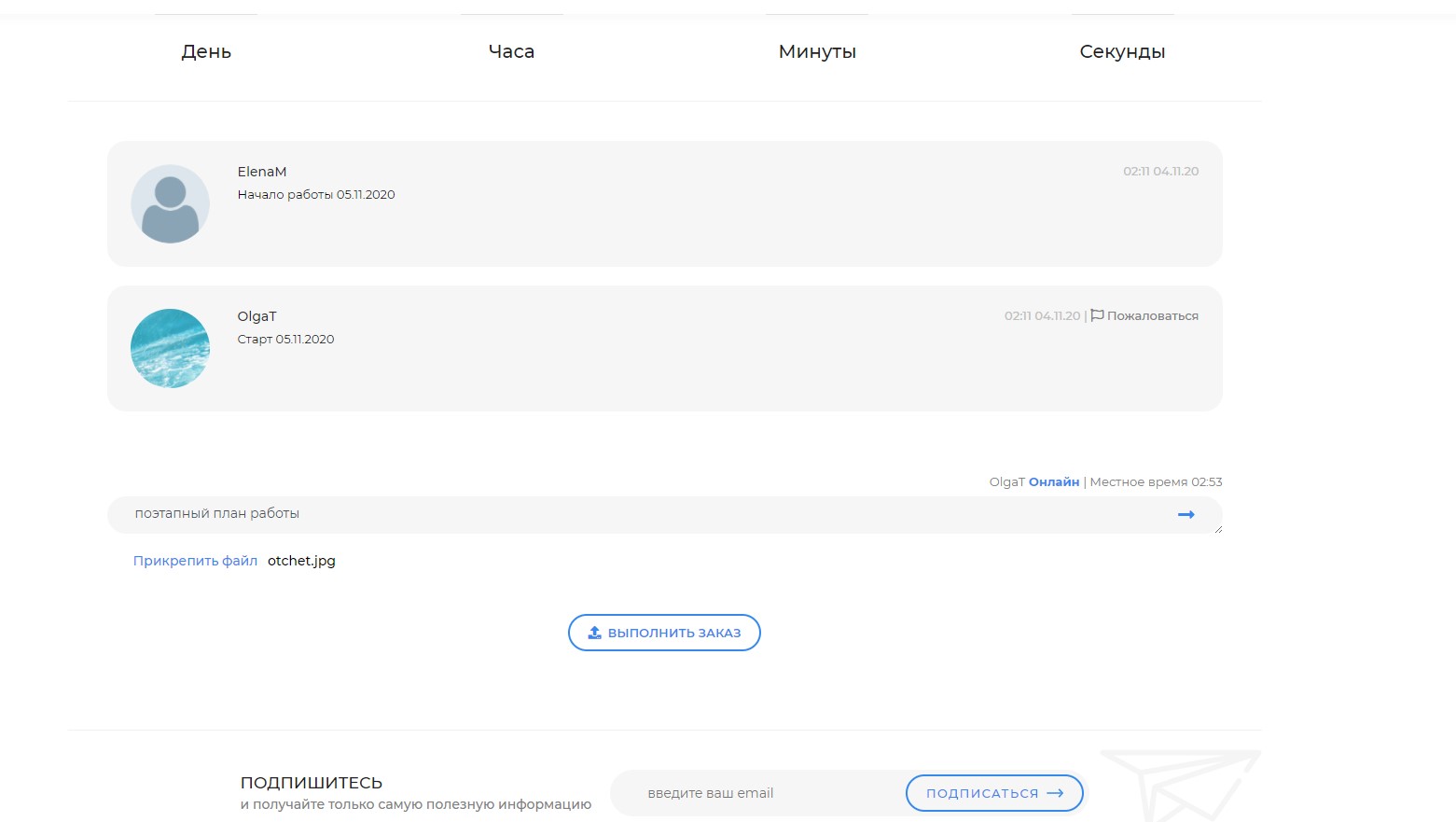Click the День countdown label
The image size is (1456, 822).
(x=206, y=52)
